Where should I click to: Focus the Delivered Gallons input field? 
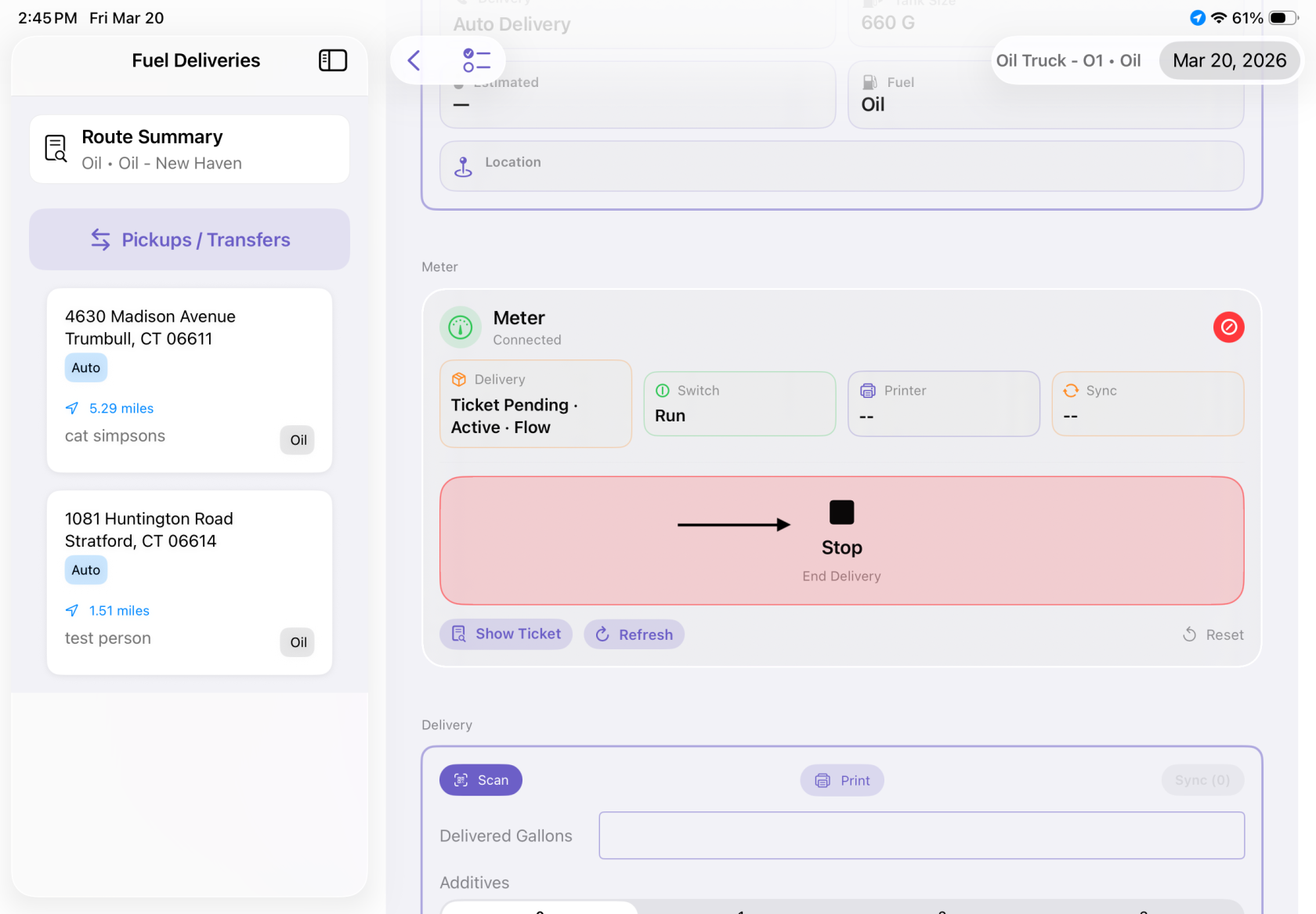(921, 836)
